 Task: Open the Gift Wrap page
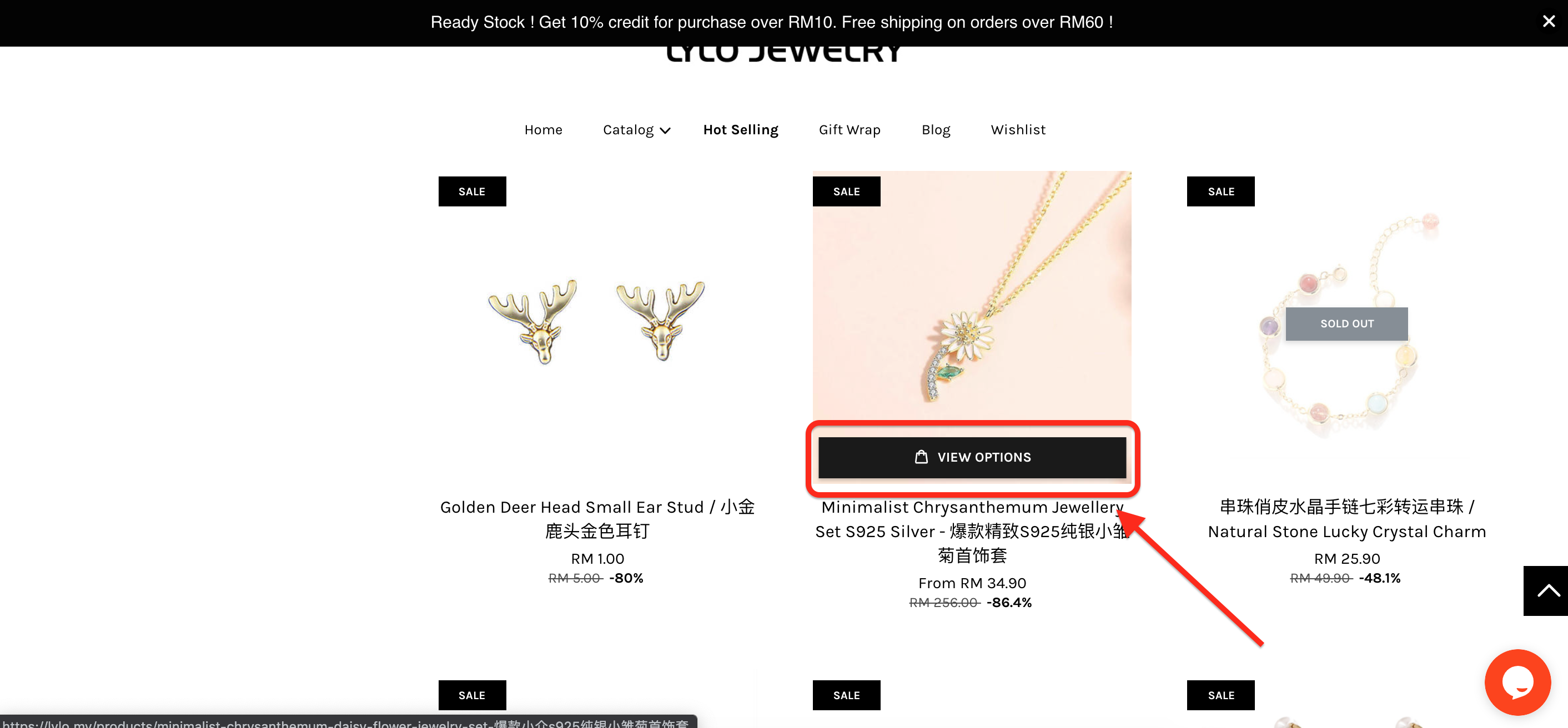(849, 129)
